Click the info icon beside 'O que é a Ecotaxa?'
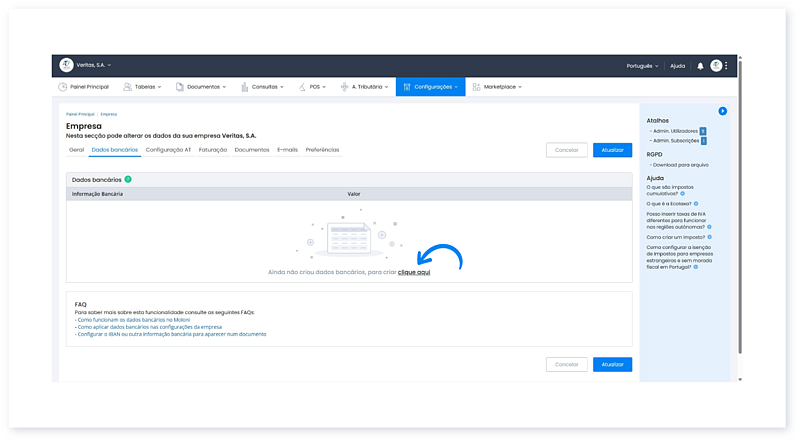 click(x=695, y=204)
